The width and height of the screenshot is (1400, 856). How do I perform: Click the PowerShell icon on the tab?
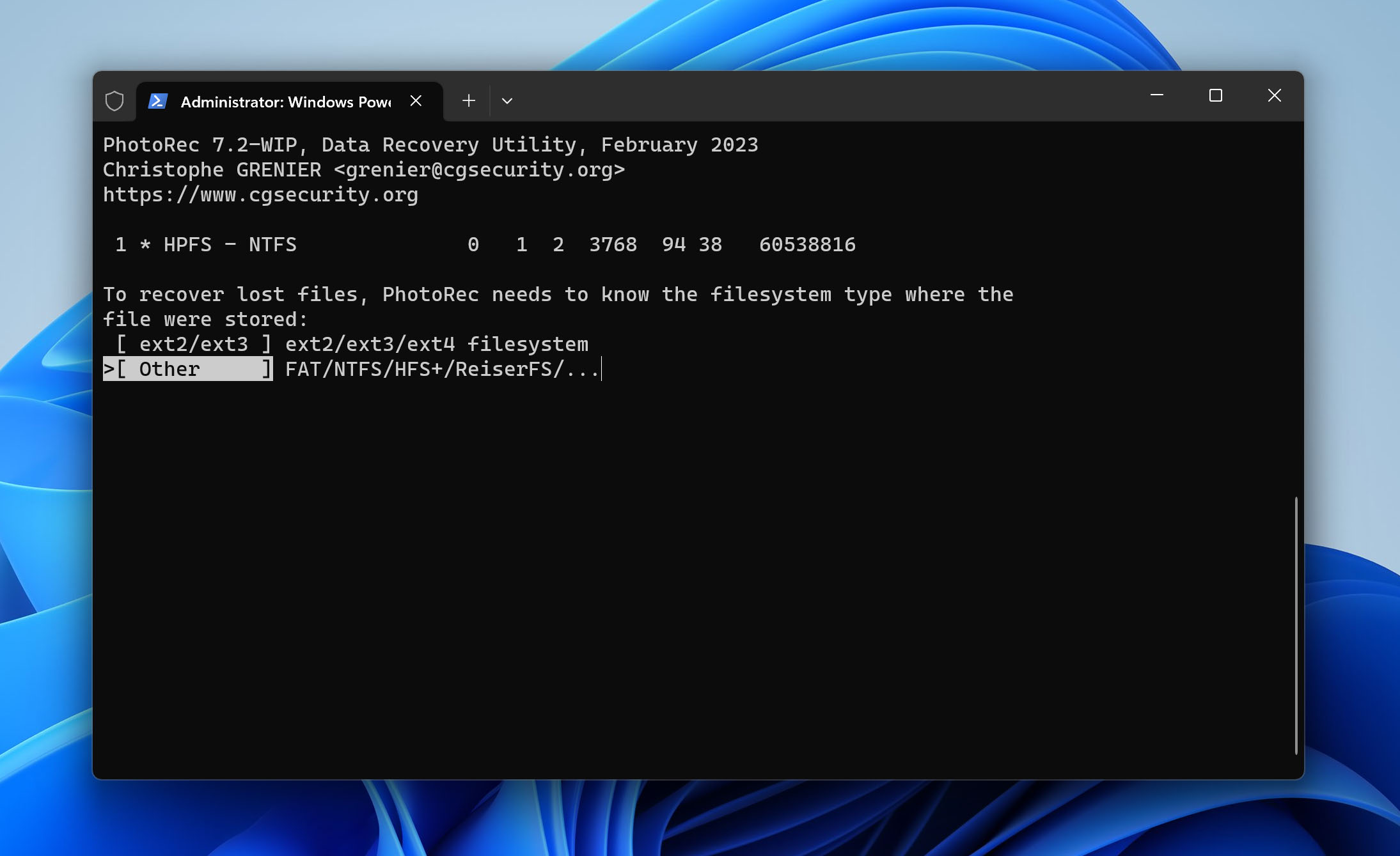click(157, 101)
